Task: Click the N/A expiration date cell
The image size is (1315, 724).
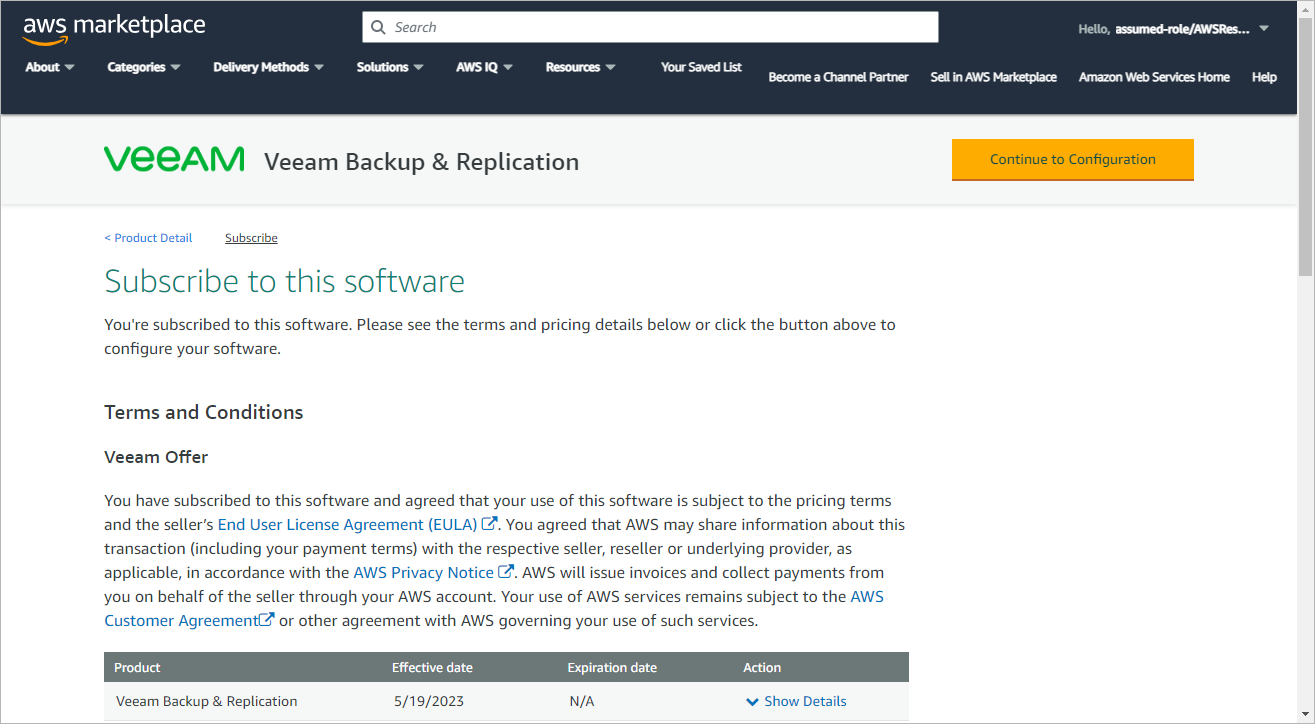Action: [582, 702]
